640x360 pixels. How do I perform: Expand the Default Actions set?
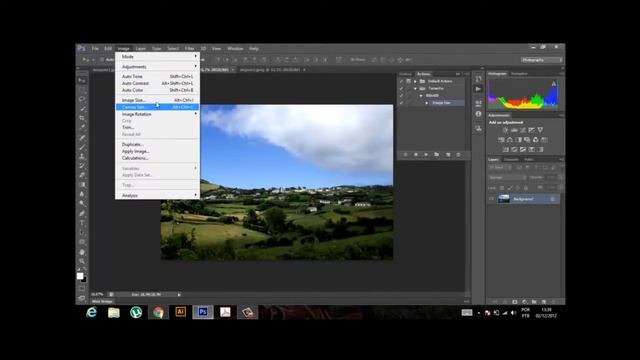pyautogui.click(x=416, y=81)
